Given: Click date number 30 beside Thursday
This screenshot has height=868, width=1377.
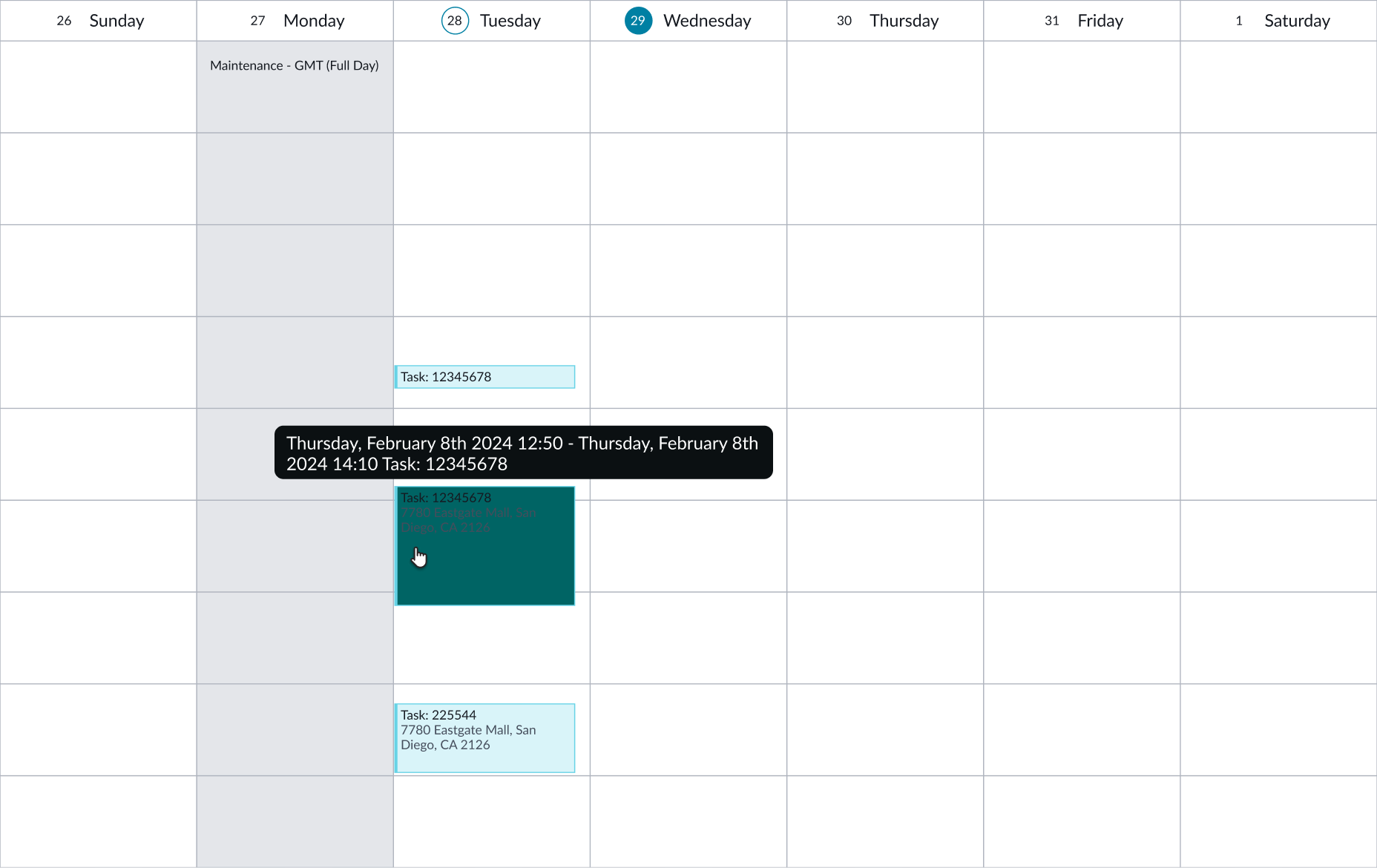Looking at the screenshot, I should coord(844,21).
